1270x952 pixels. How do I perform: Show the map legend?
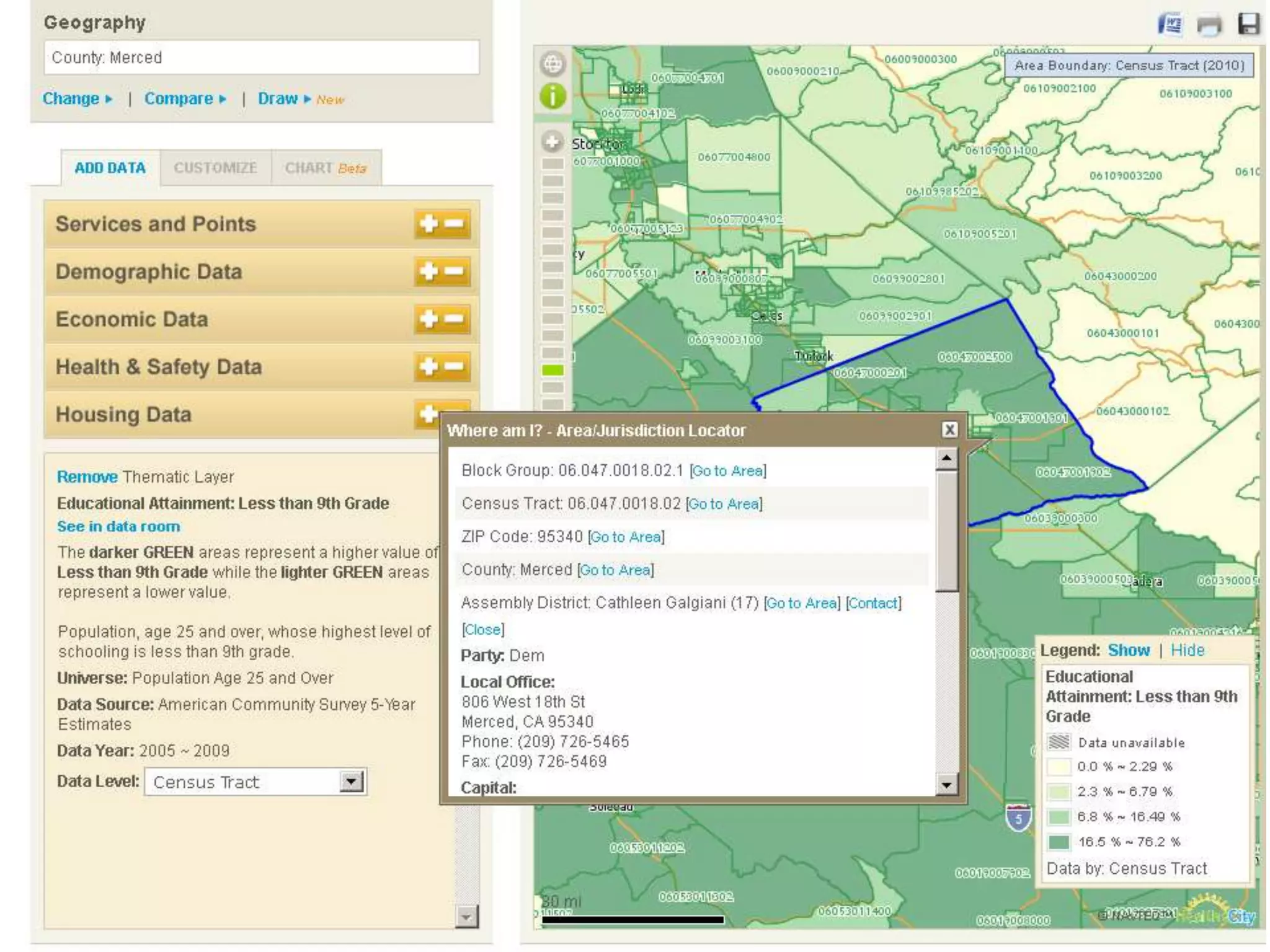[1128, 650]
